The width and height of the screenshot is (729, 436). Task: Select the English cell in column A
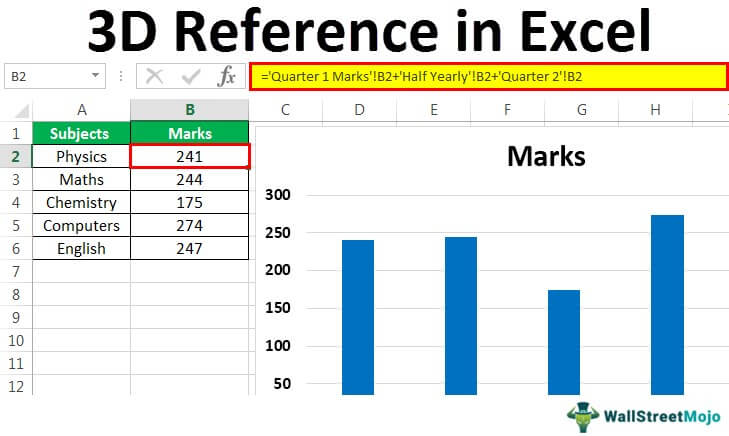click(81, 248)
